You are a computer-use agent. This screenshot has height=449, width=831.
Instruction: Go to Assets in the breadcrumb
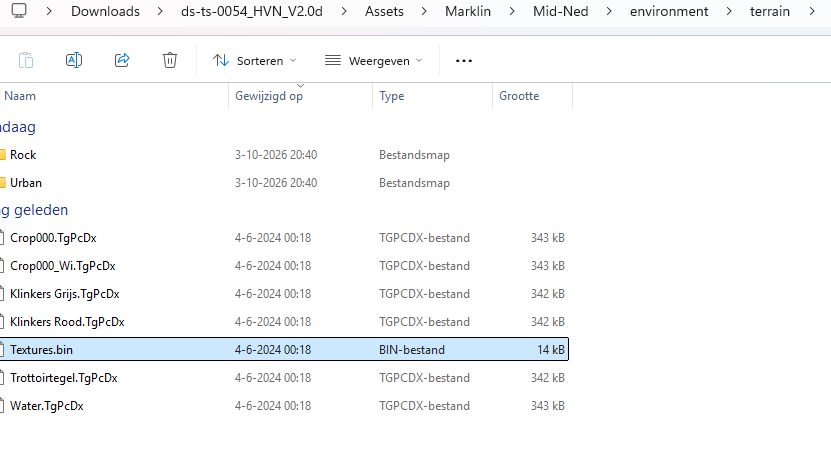[384, 11]
